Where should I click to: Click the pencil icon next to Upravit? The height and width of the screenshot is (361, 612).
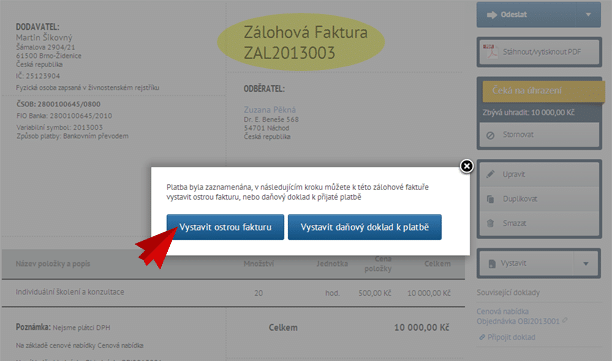491,174
